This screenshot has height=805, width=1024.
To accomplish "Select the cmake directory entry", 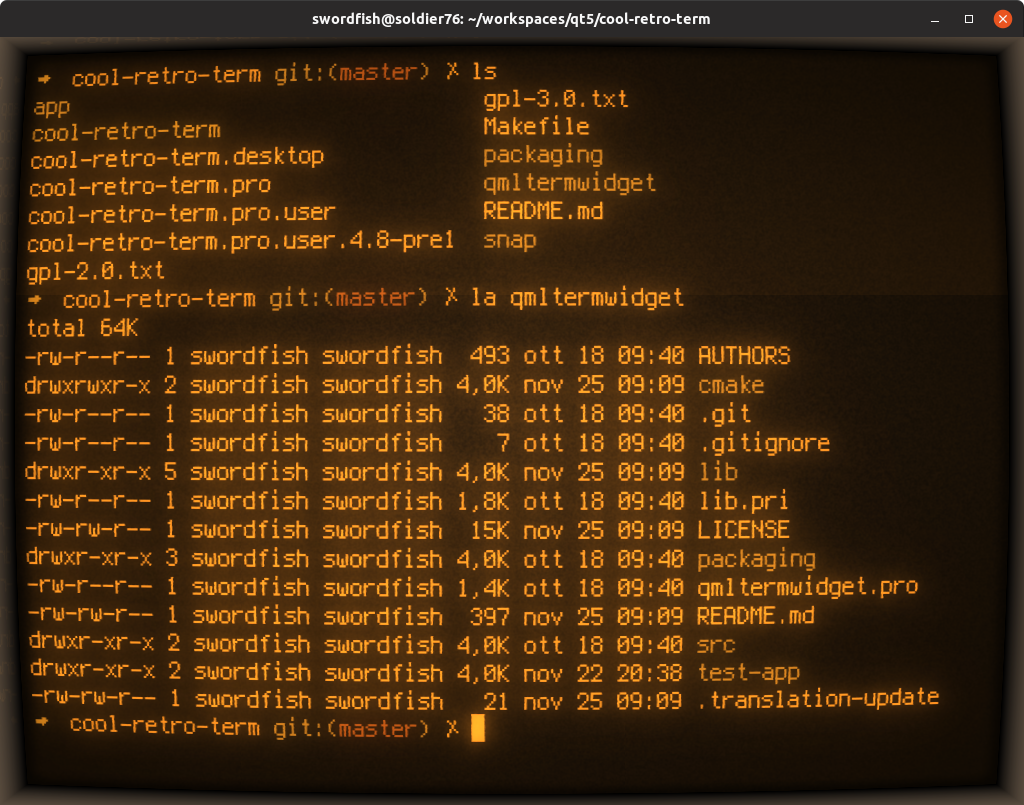I will tap(731, 385).
